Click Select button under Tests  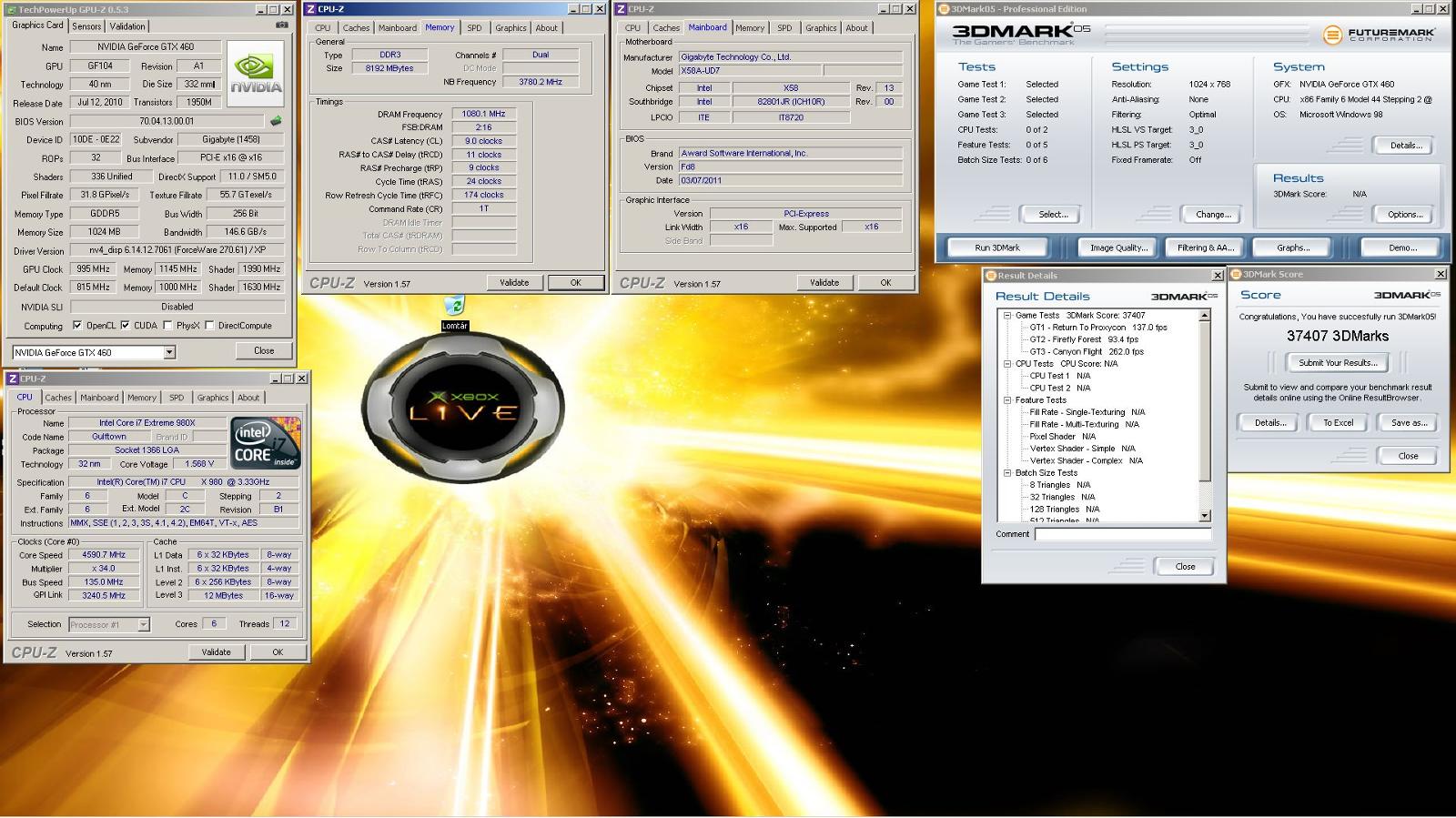[x=1053, y=215]
